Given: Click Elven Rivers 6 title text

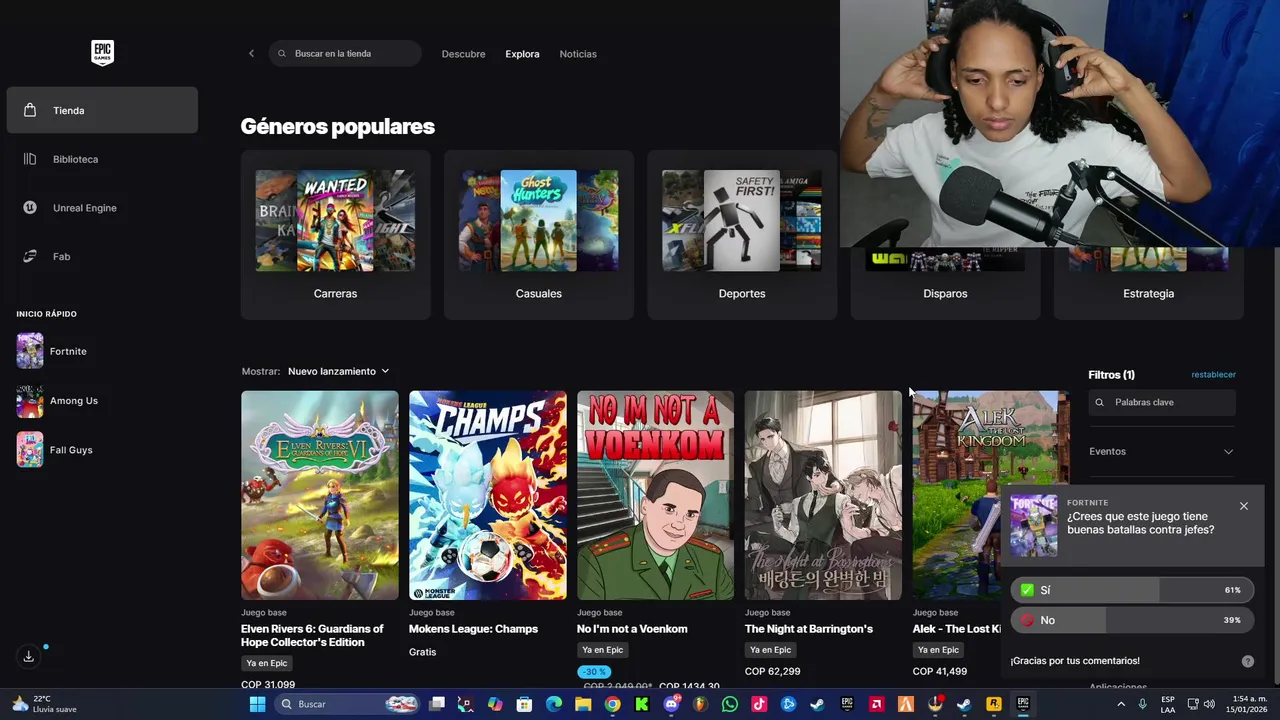Looking at the screenshot, I should pos(312,635).
